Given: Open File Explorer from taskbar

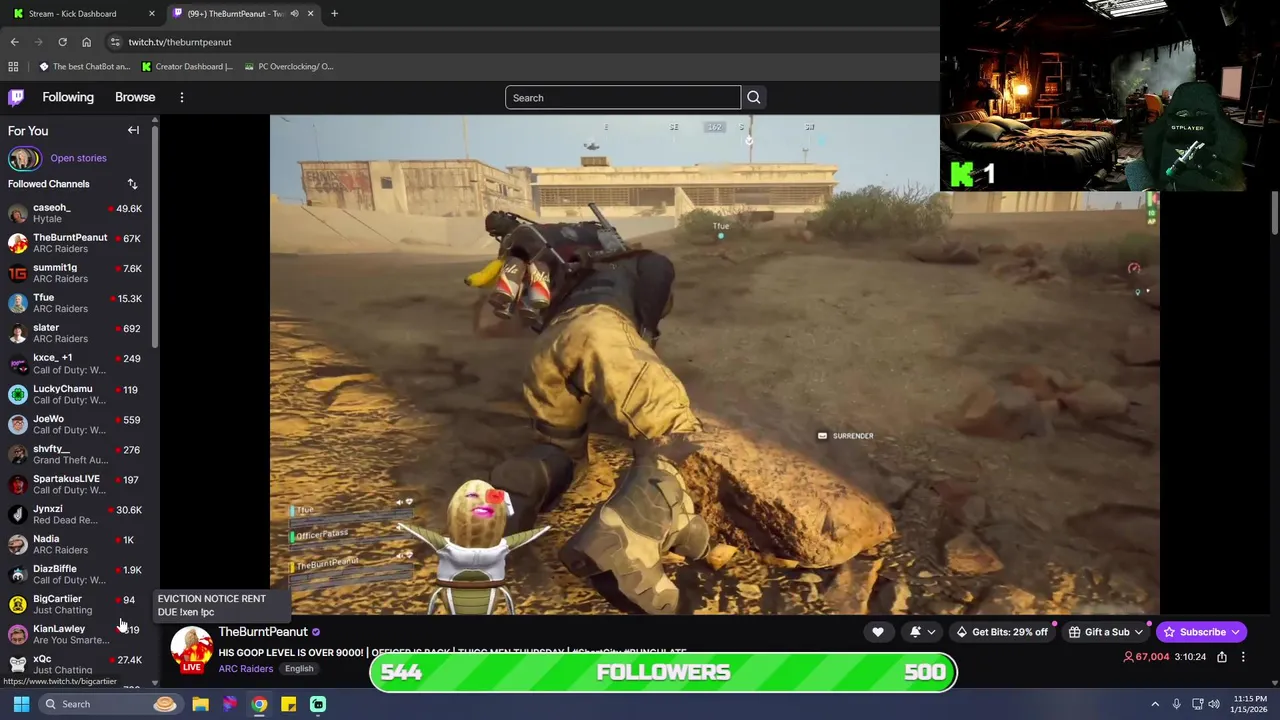Looking at the screenshot, I should tap(200, 704).
